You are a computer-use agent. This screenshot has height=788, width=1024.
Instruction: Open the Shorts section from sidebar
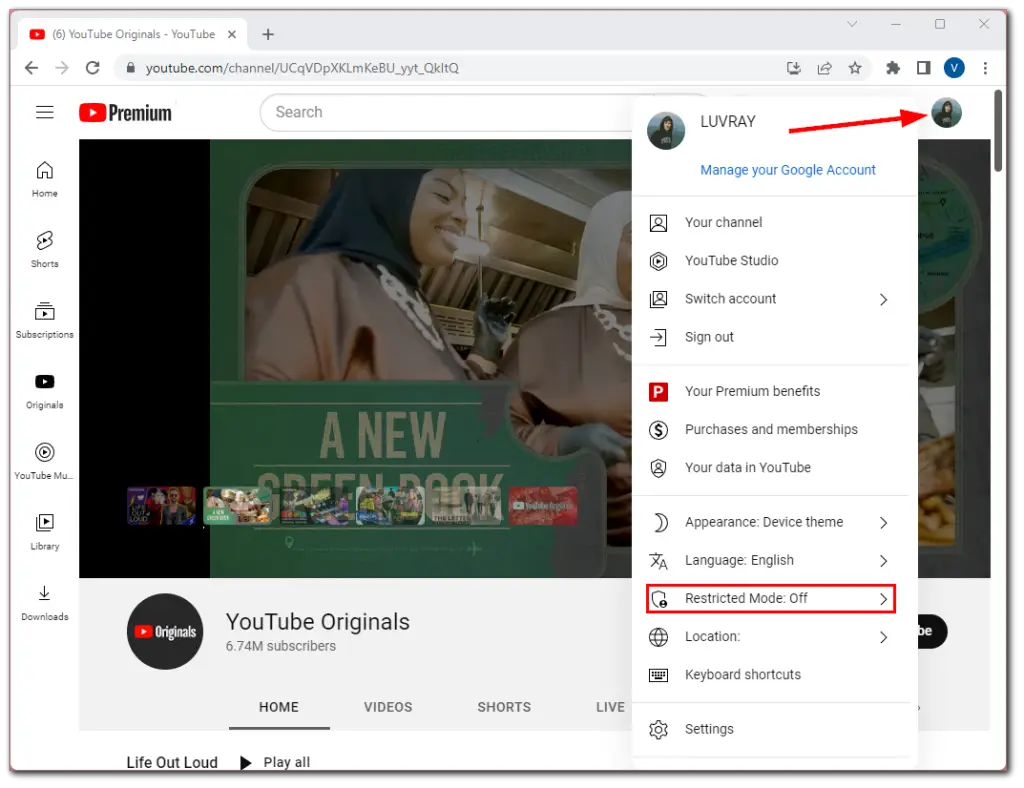click(44, 250)
